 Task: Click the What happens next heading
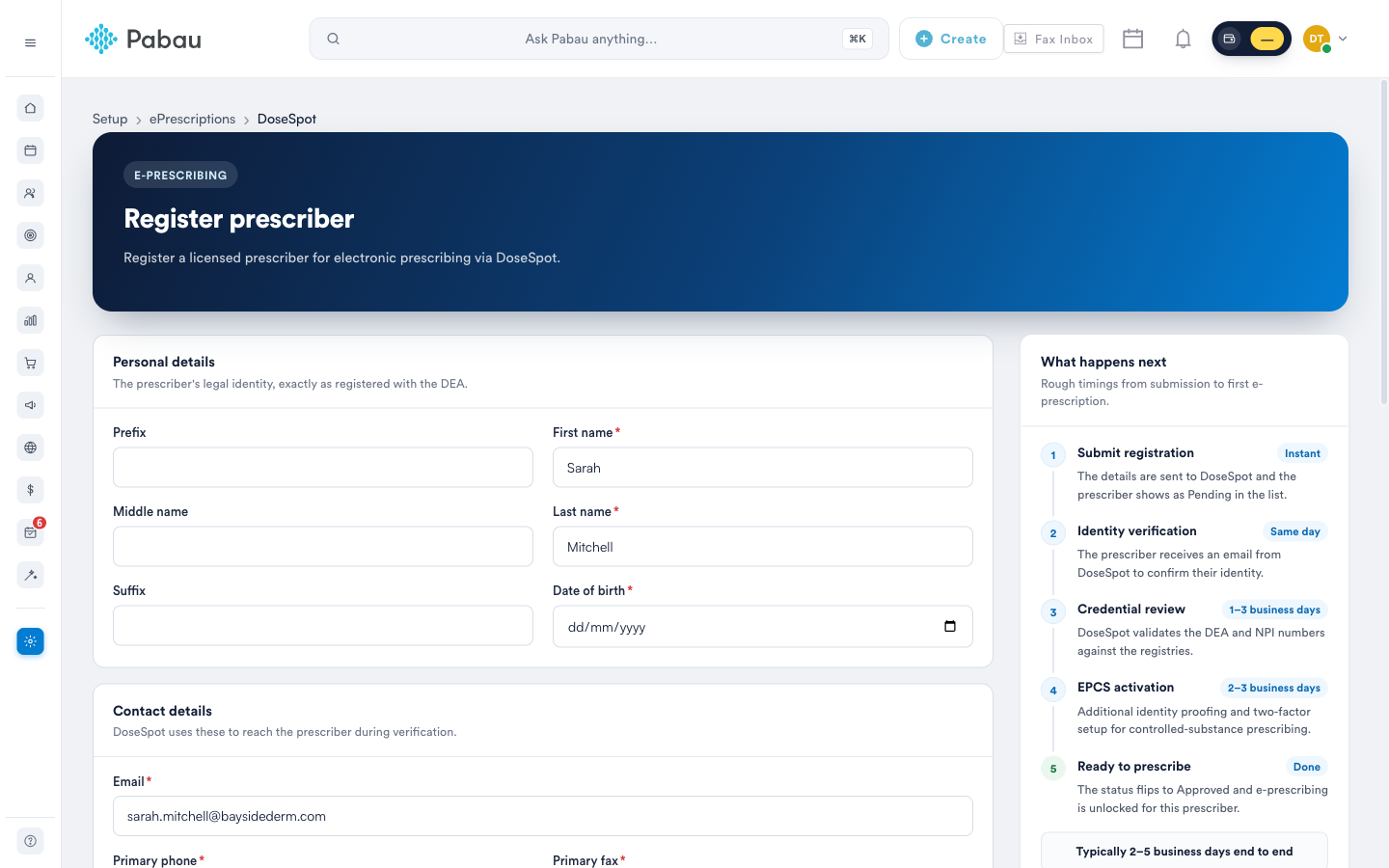coord(1103,362)
